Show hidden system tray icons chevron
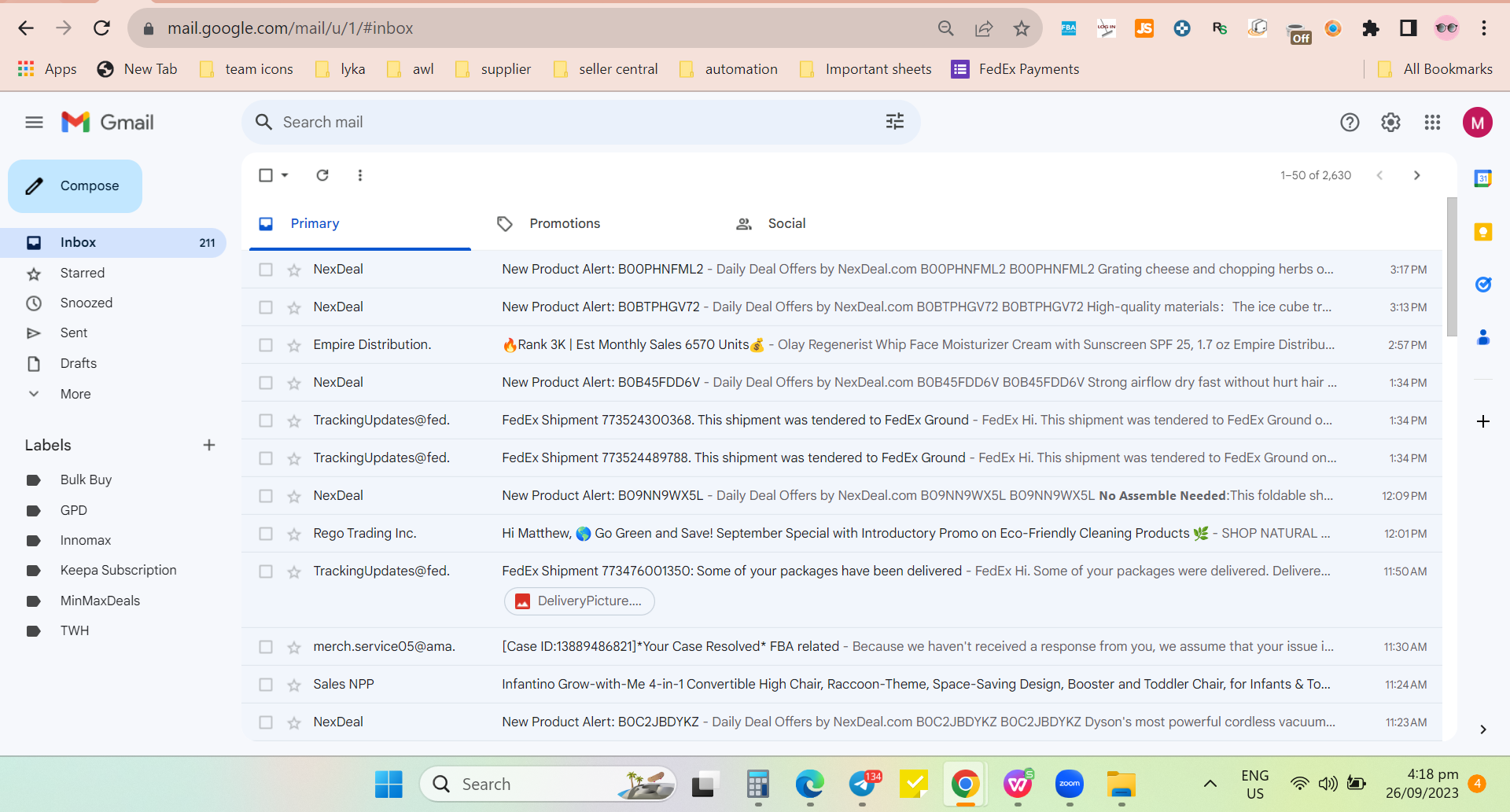Image resolution: width=1510 pixels, height=812 pixels. (x=1210, y=784)
